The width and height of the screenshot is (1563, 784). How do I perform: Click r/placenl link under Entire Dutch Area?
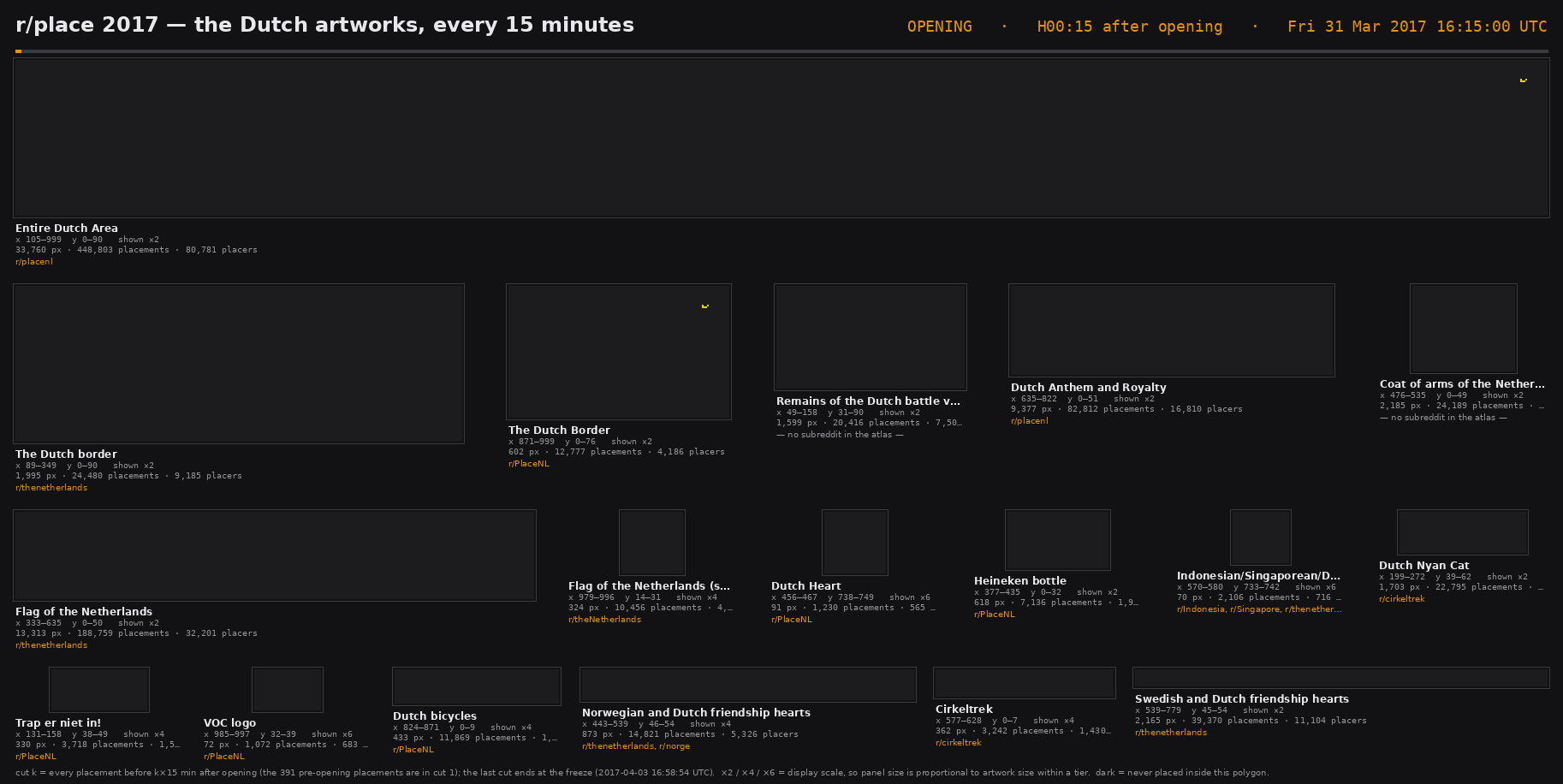(34, 262)
